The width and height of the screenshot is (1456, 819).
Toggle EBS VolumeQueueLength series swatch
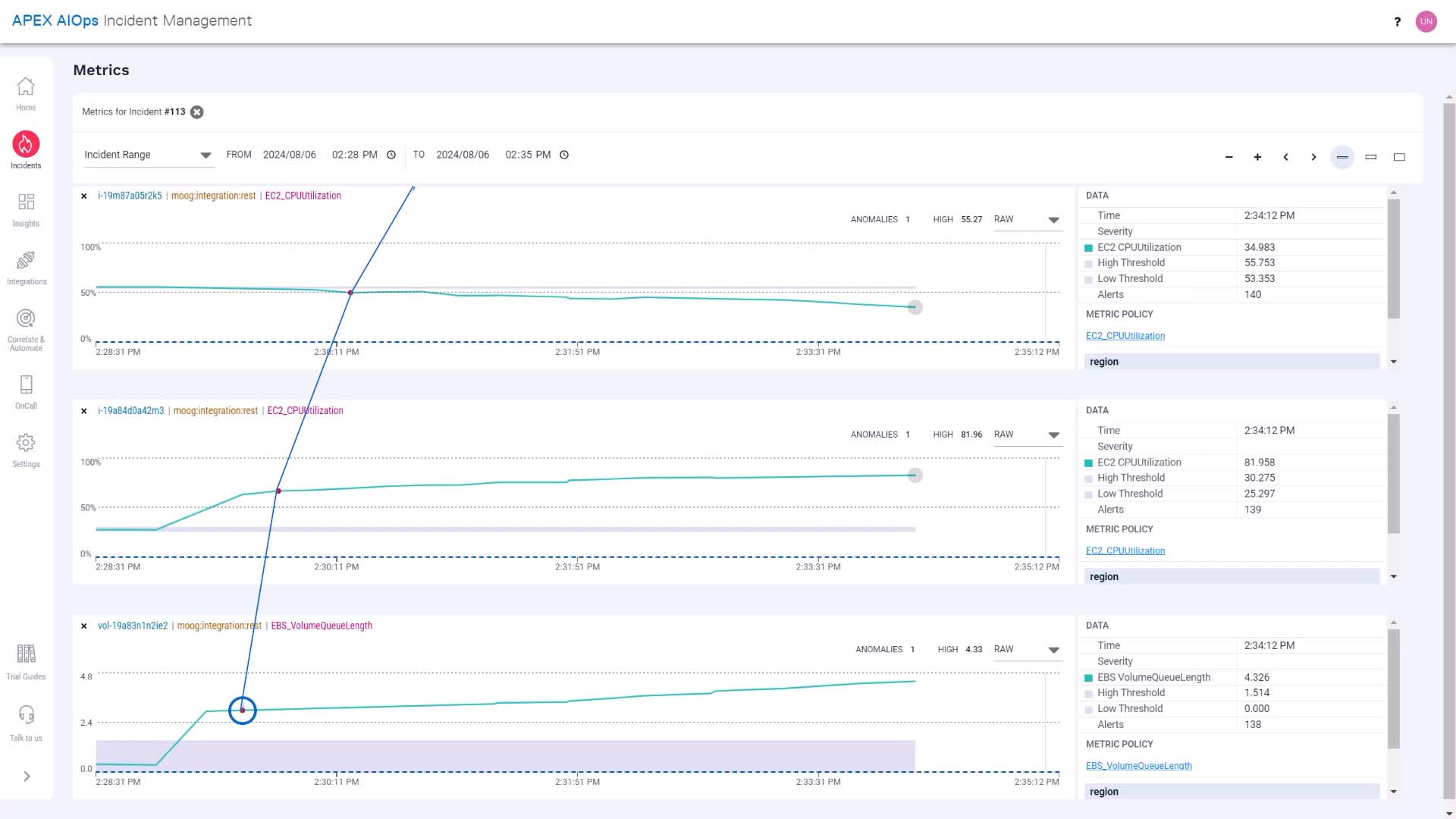click(x=1089, y=678)
